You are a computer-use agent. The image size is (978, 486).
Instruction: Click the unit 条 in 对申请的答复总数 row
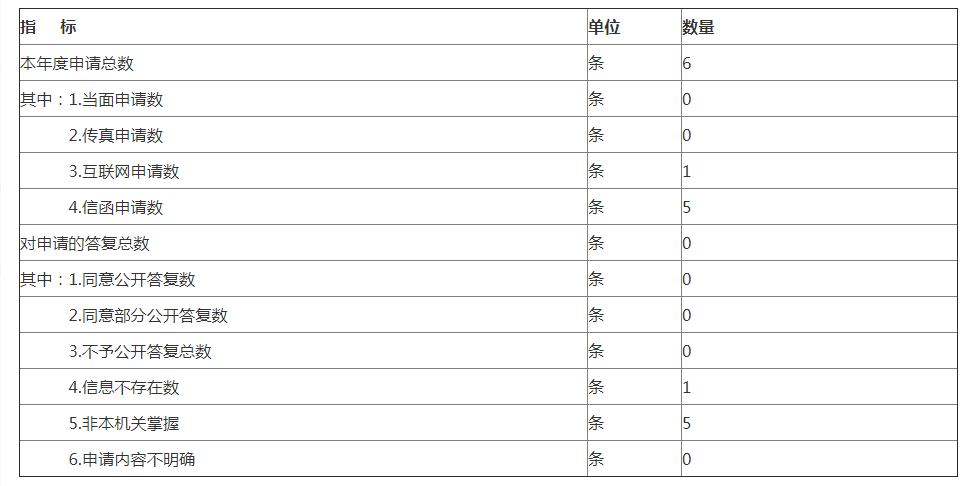pos(596,243)
